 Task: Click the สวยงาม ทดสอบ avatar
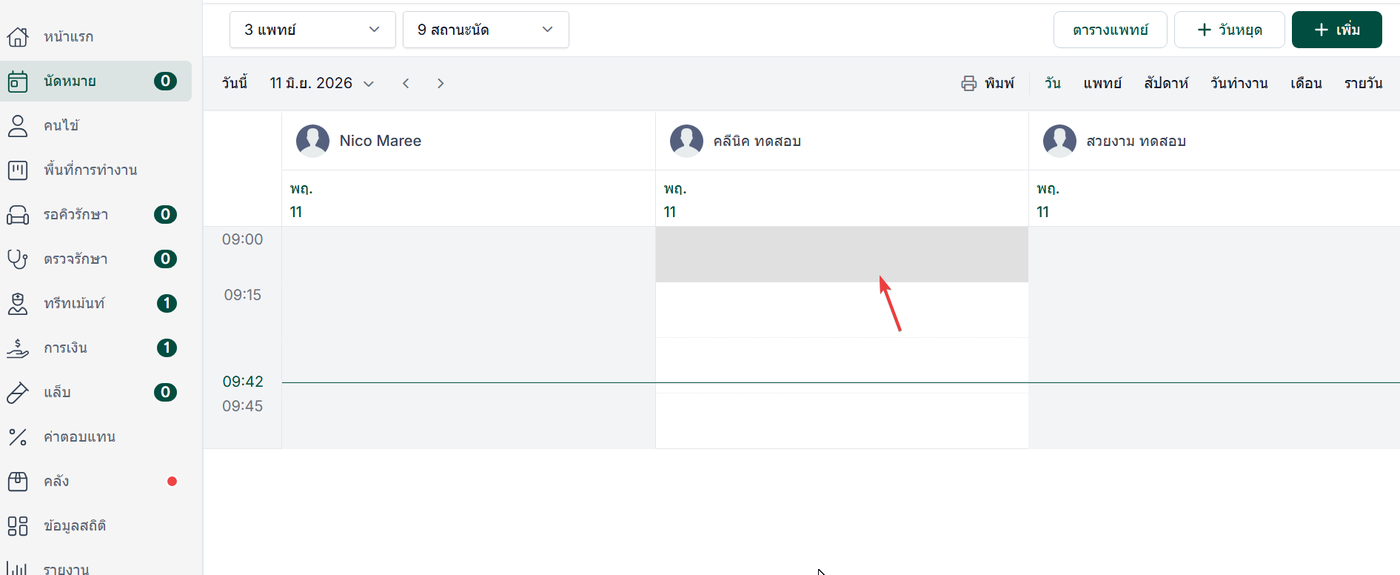[x=1059, y=141]
